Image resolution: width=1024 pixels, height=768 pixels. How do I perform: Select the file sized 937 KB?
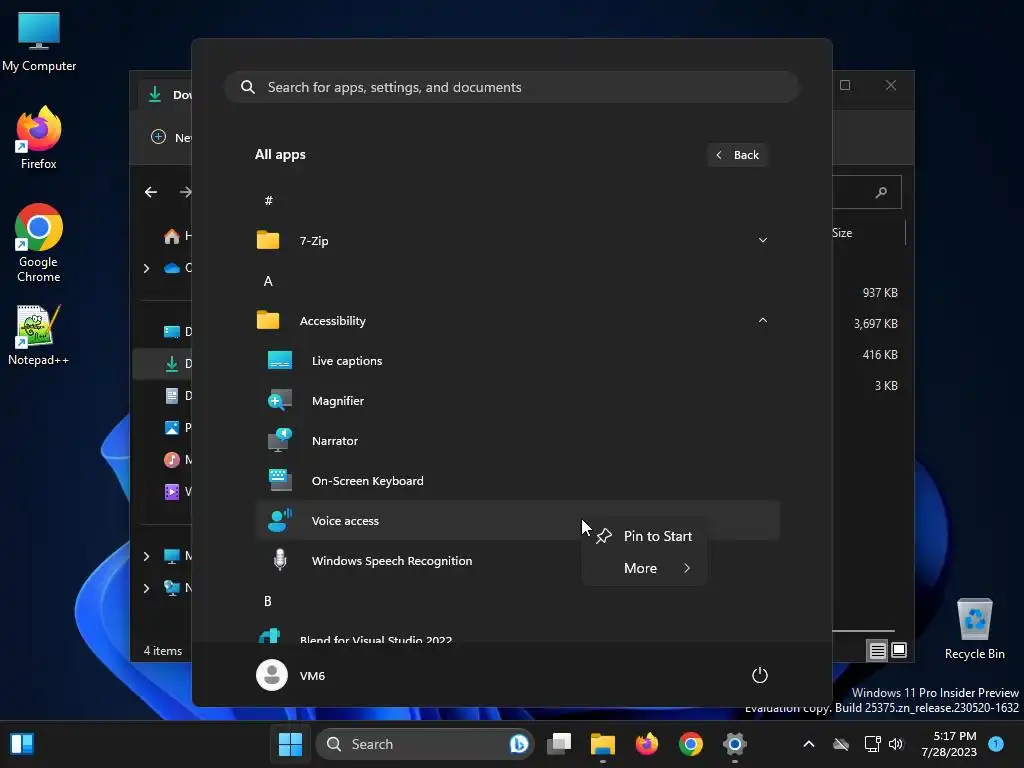[880, 293]
